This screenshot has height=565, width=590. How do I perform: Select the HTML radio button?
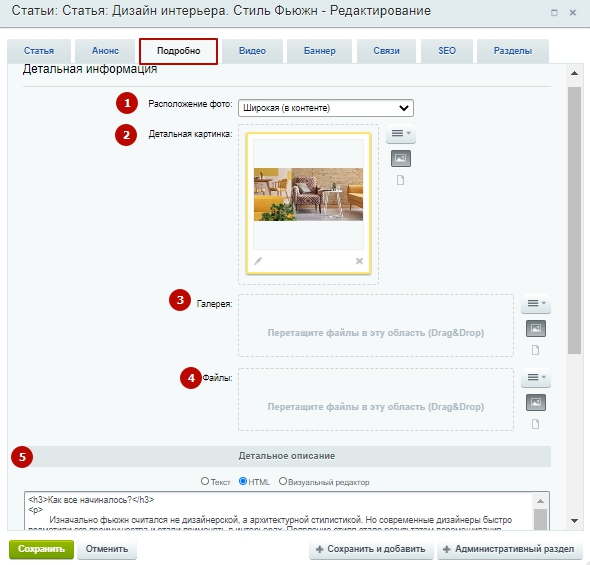pos(243,481)
